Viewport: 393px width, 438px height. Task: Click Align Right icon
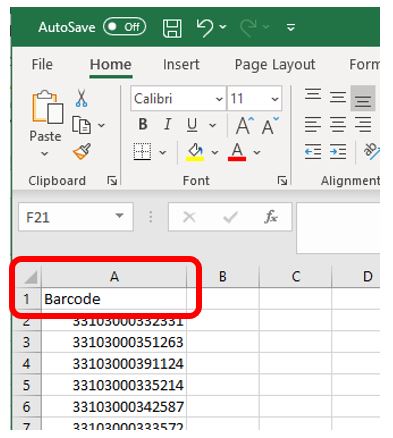coord(363,124)
